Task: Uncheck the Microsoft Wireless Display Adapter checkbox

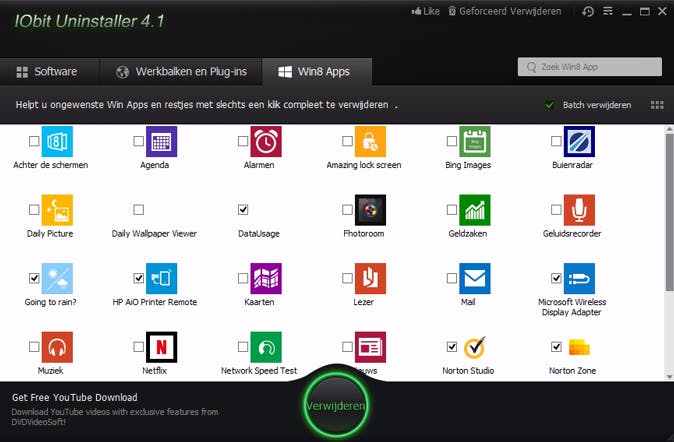Action: 556,278
